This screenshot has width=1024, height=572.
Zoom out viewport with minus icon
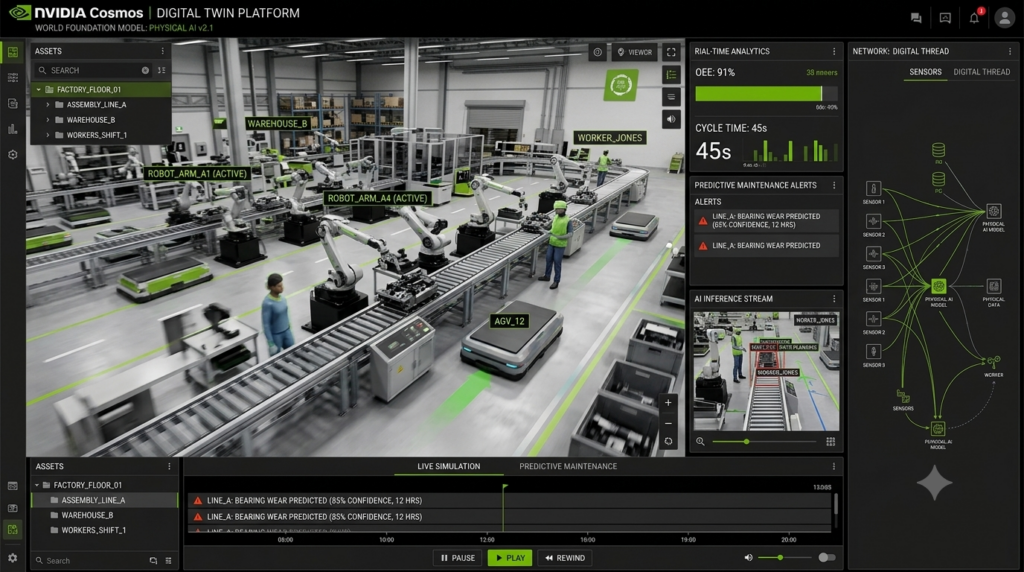pos(668,423)
